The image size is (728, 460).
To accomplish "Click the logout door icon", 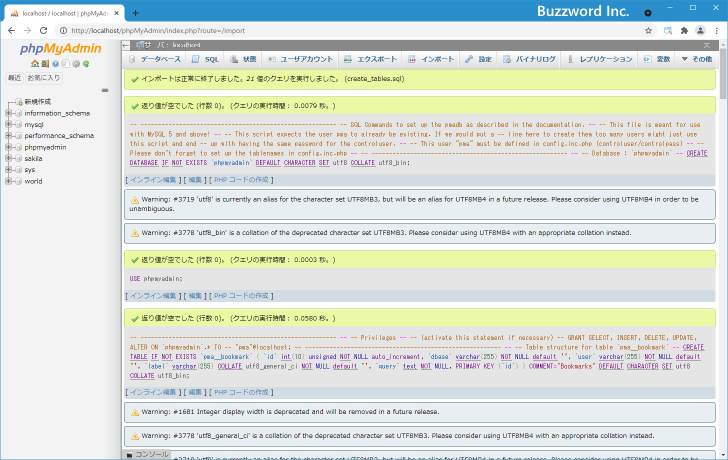I will click(x=45, y=64).
